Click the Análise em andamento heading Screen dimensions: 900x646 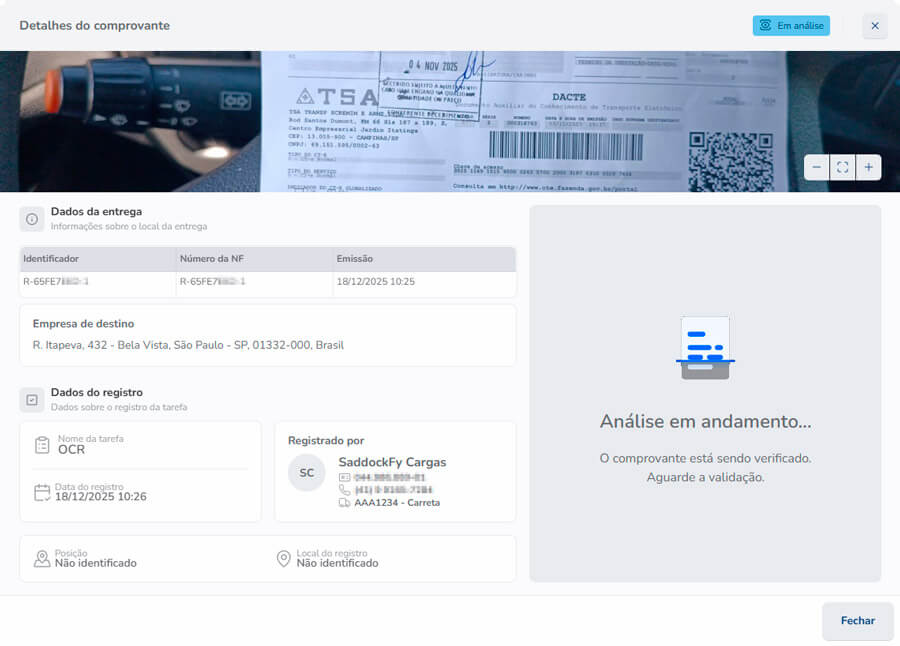click(705, 421)
